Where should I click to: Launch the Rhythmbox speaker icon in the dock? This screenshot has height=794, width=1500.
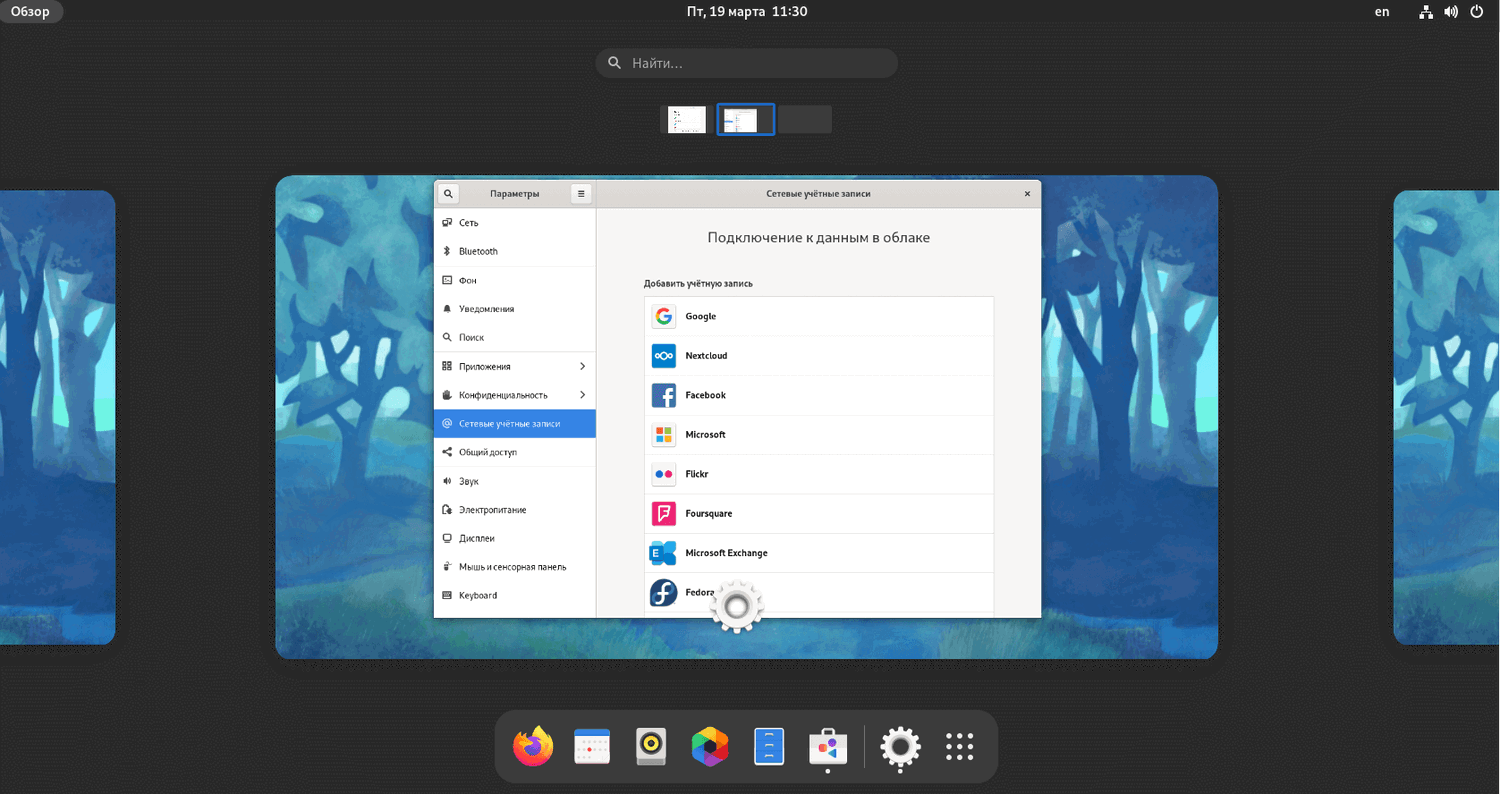[651, 746]
